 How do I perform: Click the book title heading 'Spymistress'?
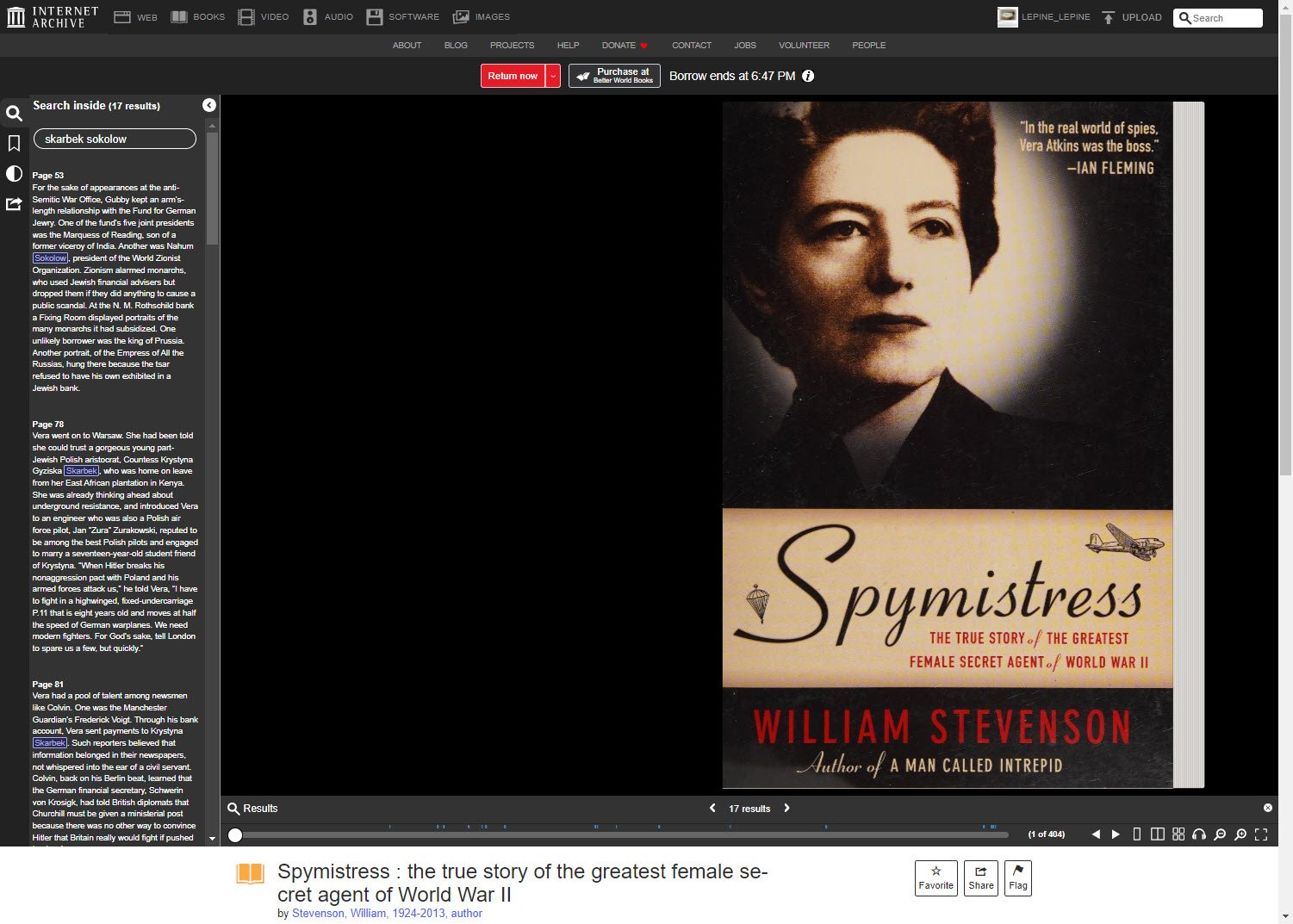pos(522,883)
